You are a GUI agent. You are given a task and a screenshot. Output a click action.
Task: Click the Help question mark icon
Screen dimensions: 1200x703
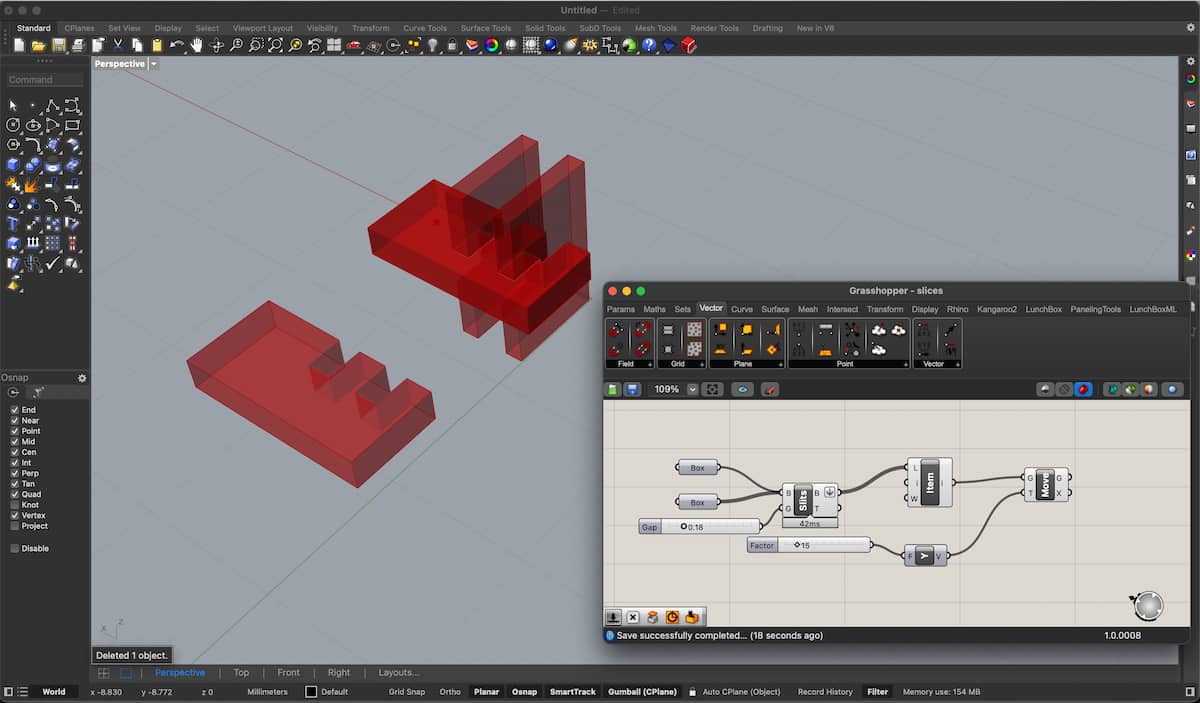649,45
